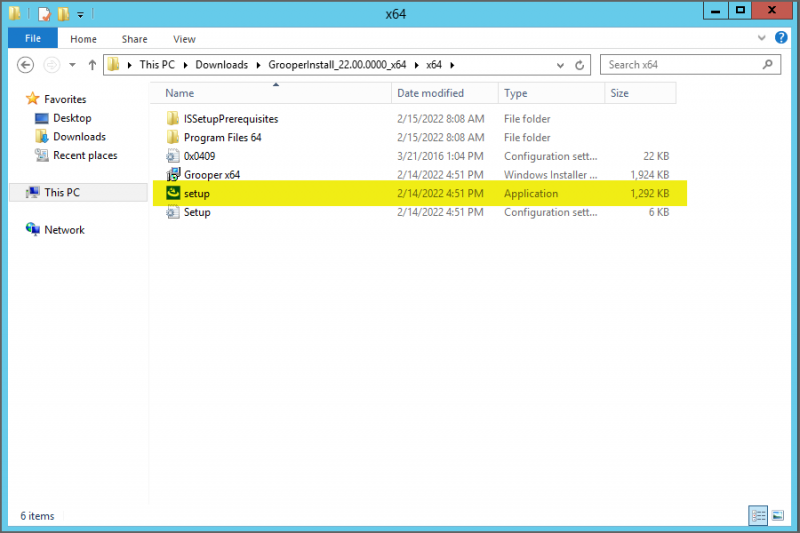Screen dimensions: 800x533
Task: Select Network in the navigation pane
Action: point(64,230)
